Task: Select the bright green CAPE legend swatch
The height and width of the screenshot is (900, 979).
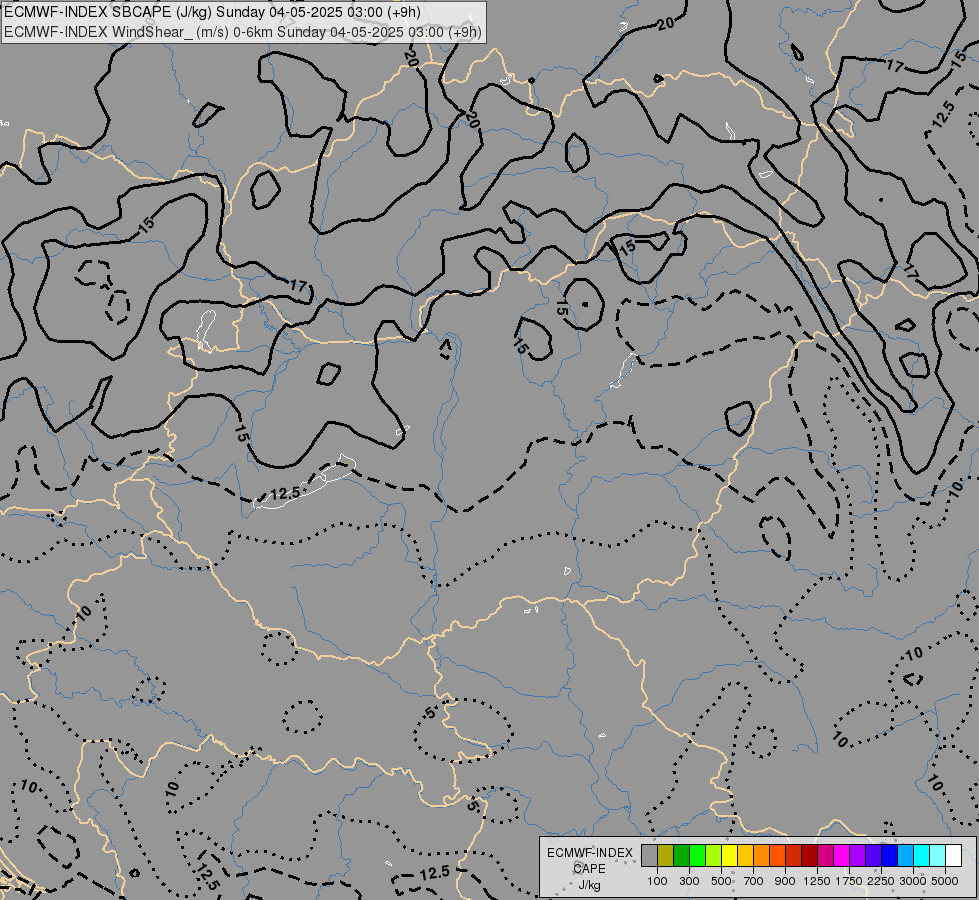Action: click(x=697, y=855)
